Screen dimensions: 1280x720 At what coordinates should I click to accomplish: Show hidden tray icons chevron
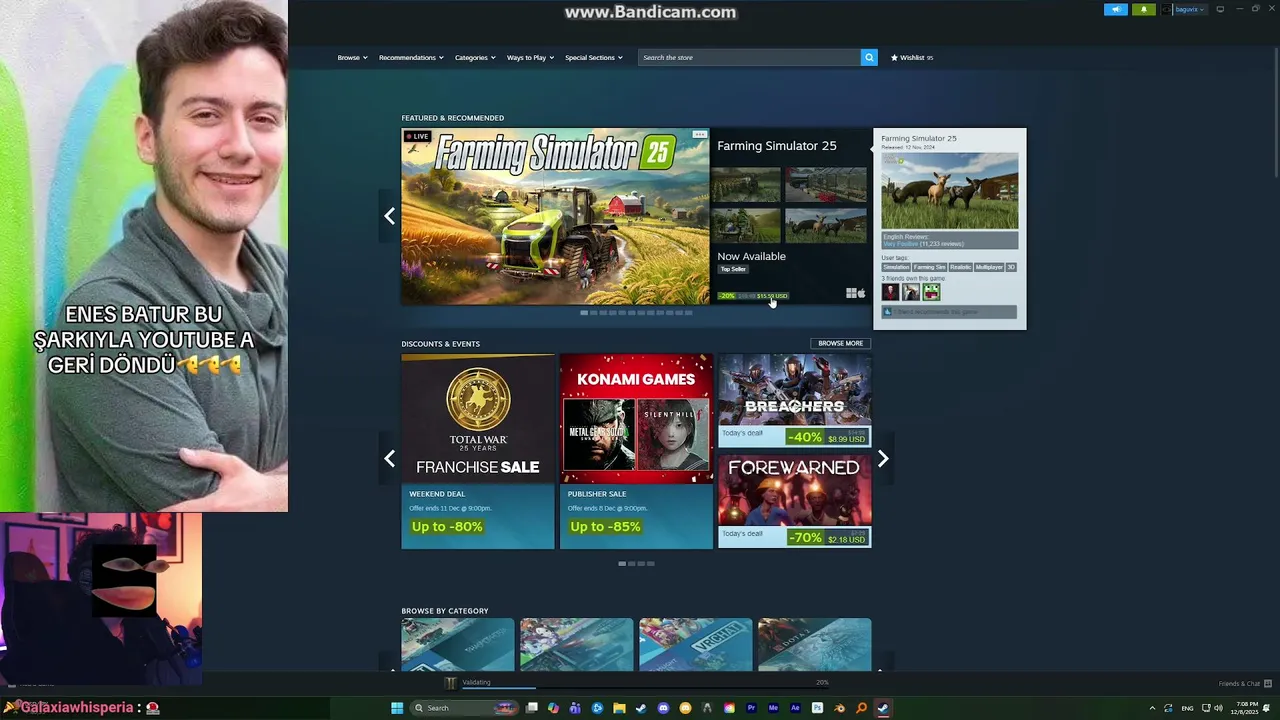coord(1152,708)
